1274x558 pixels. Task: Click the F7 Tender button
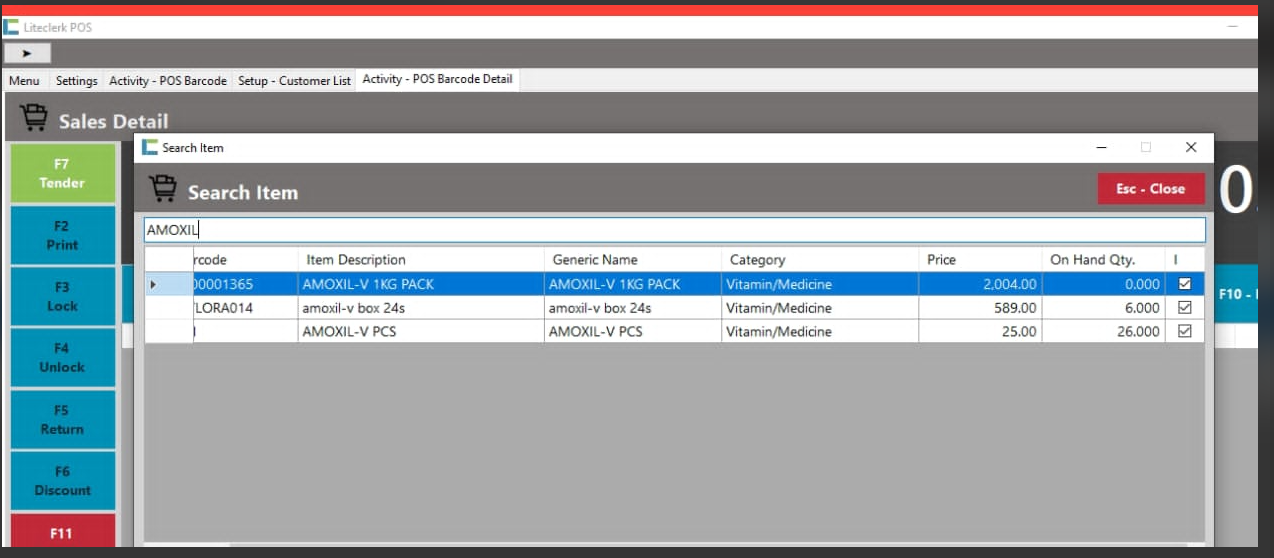point(62,173)
